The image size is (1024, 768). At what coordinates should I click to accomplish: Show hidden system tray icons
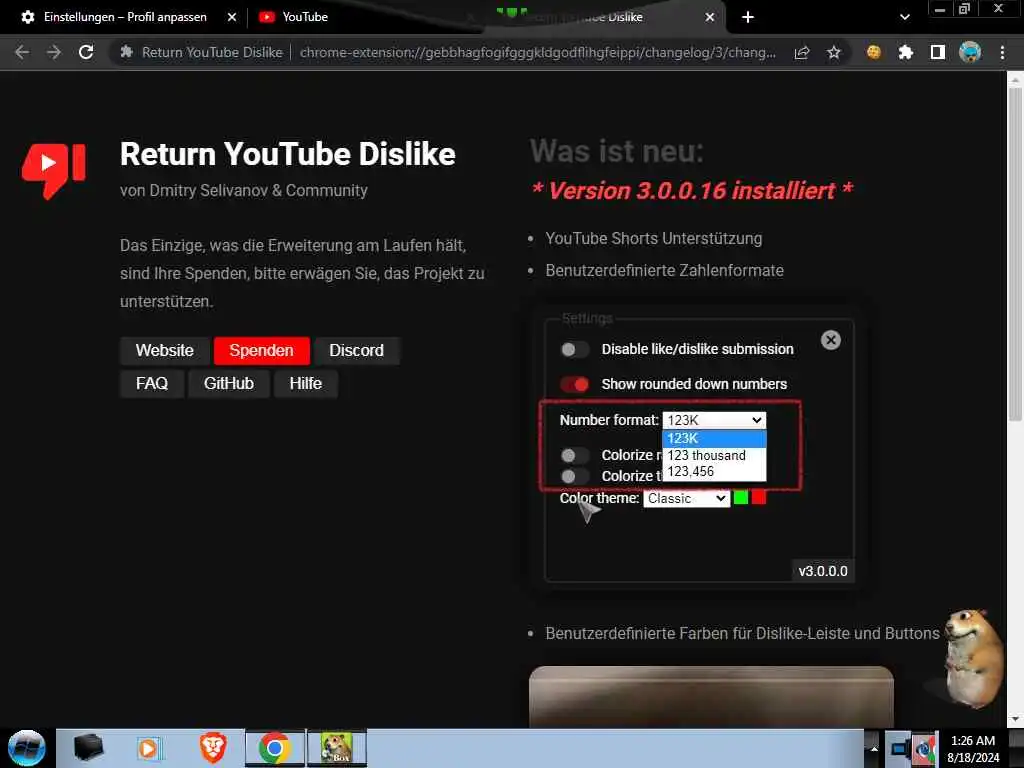tap(874, 748)
